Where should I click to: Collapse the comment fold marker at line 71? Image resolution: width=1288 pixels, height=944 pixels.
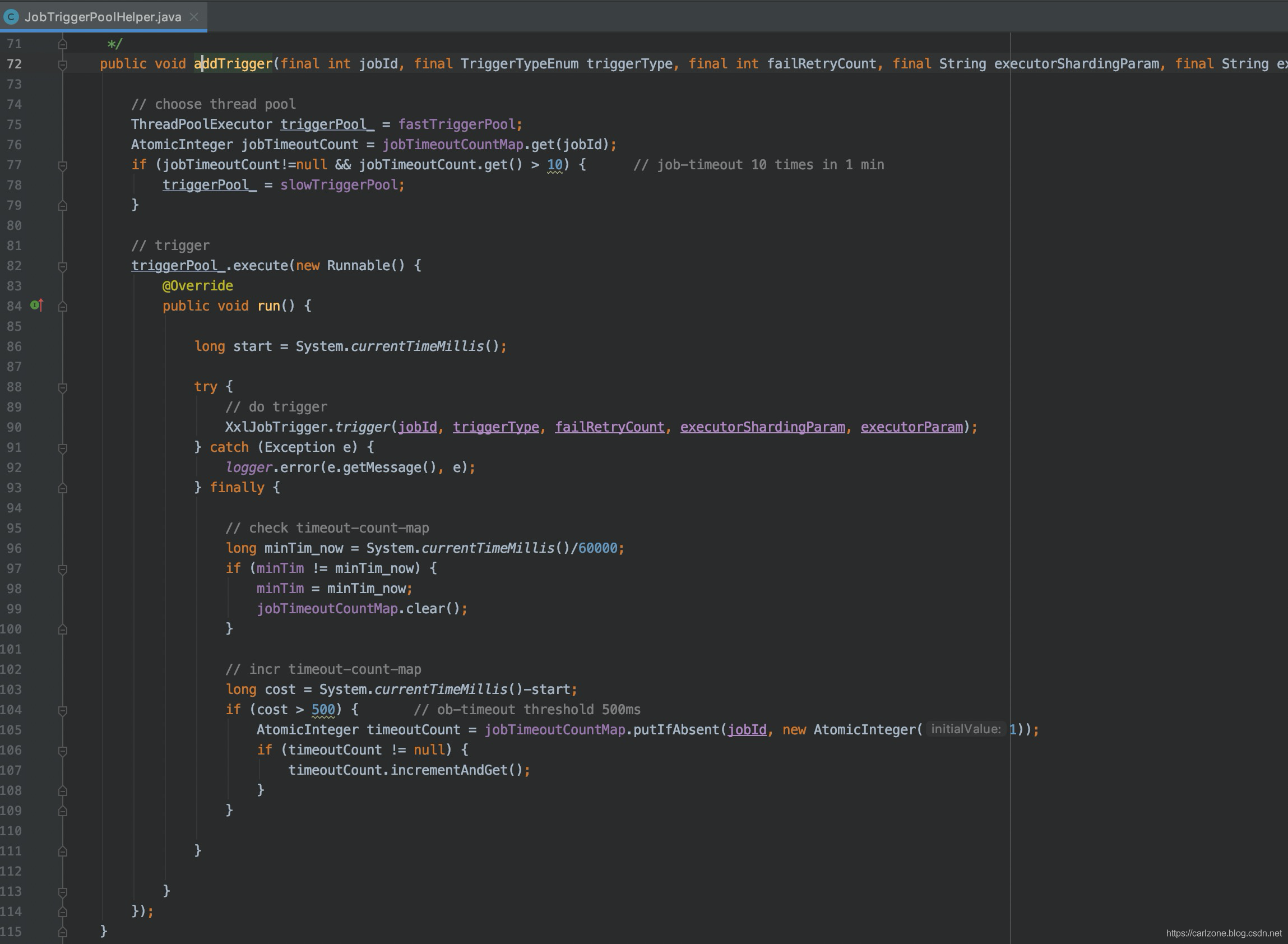pyautogui.click(x=63, y=43)
